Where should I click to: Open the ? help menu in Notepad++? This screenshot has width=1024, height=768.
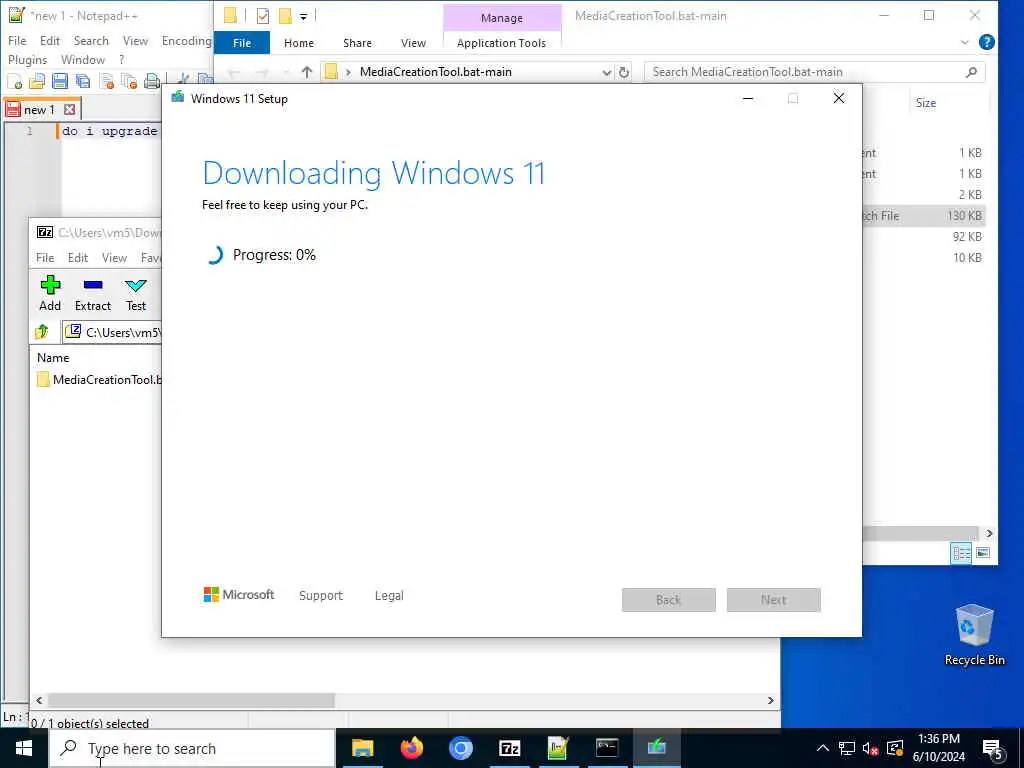coord(121,59)
